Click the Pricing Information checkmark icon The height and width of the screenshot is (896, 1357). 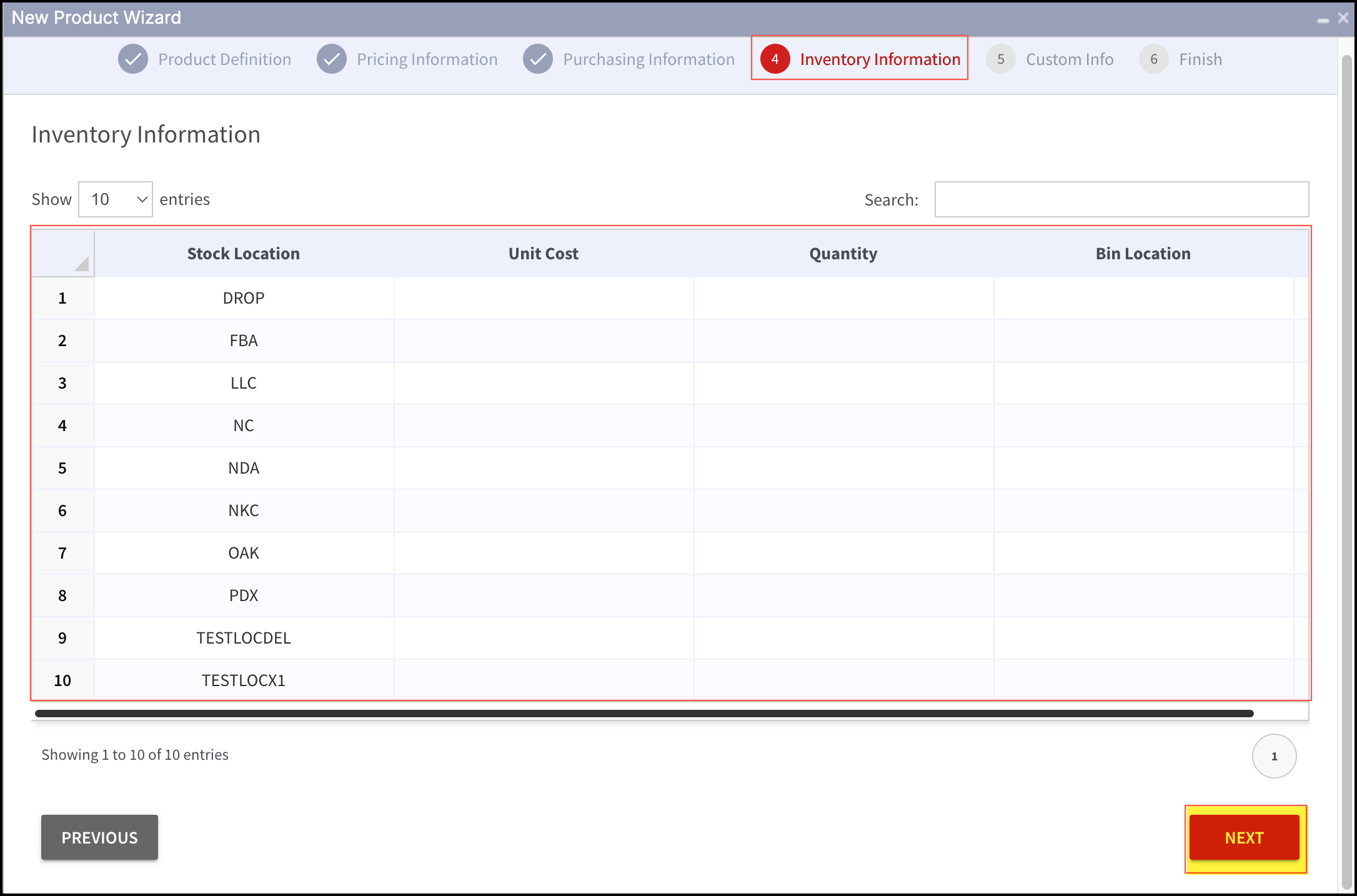[332, 59]
